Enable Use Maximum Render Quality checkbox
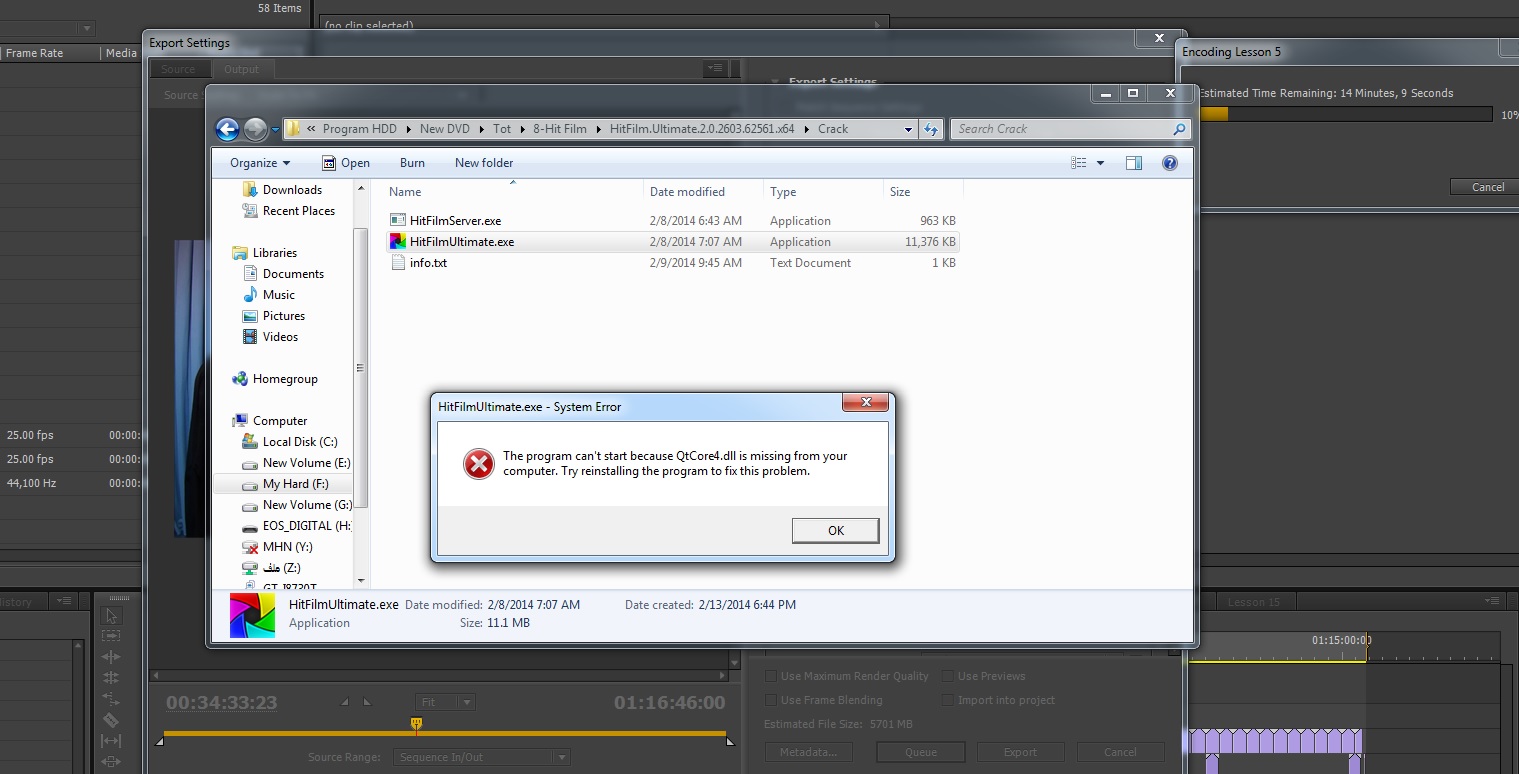The height and width of the screenshot is (774, 1519). 770,676
